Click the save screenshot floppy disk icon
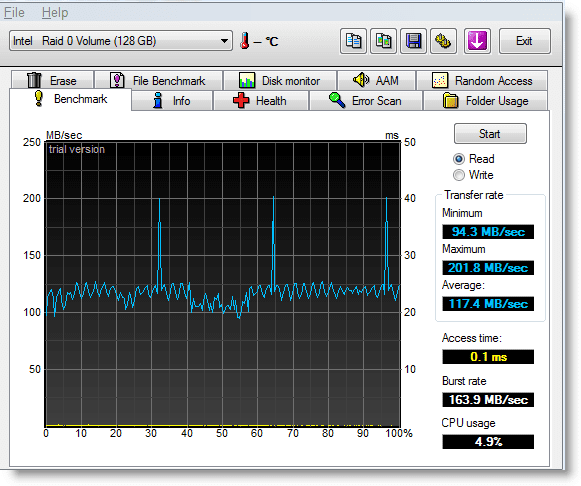The width and height of the screenshot is (581, 486). (414, 41)
